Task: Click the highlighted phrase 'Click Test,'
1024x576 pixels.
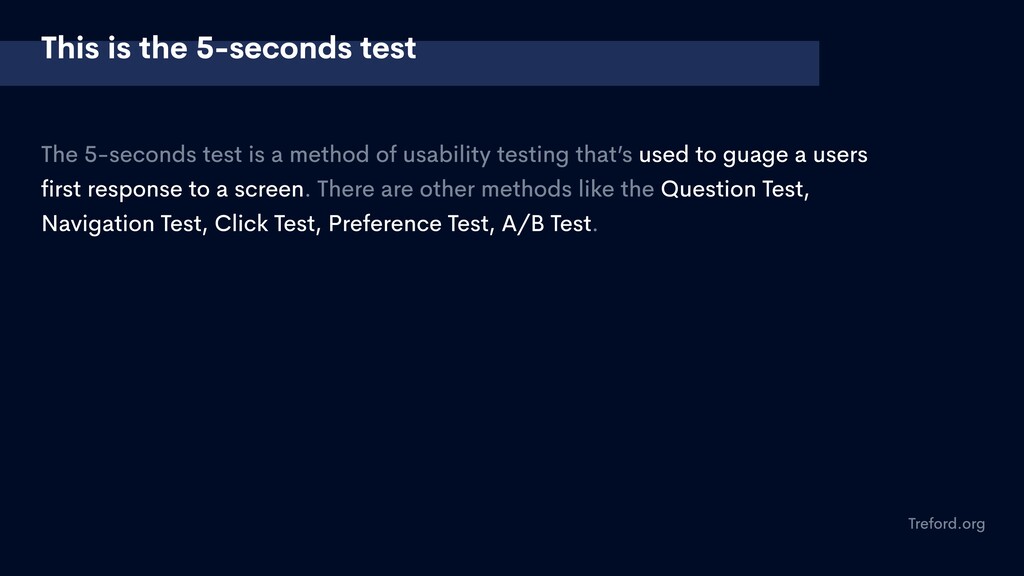Action: [268, 224]
